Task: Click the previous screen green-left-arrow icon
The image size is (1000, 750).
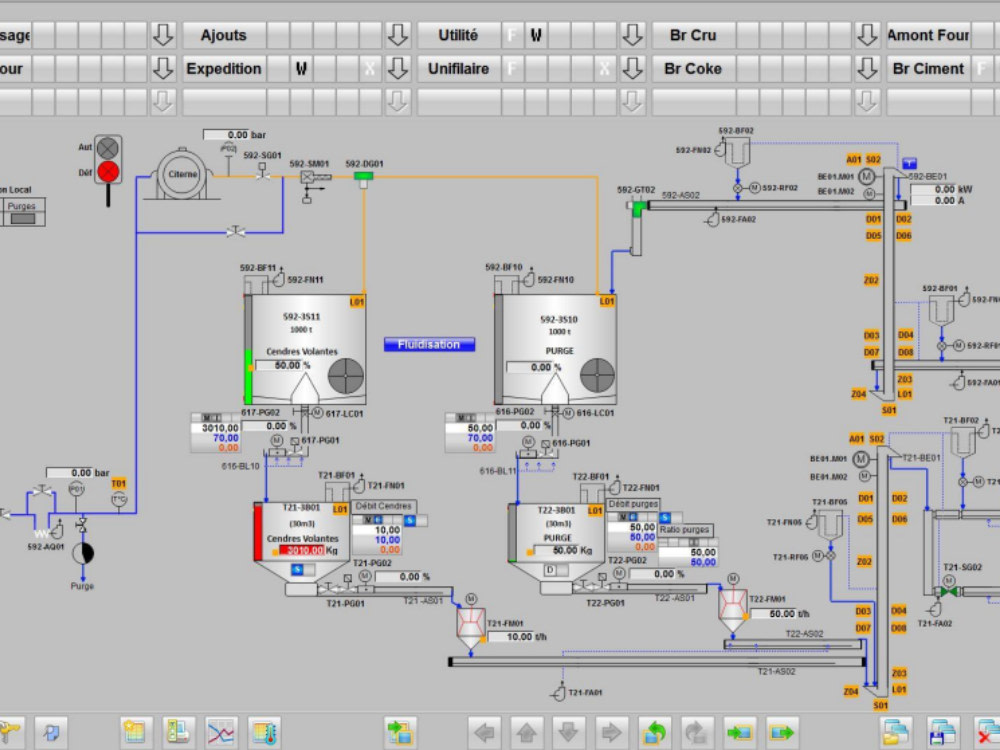Action: click(x=739, y=732)
